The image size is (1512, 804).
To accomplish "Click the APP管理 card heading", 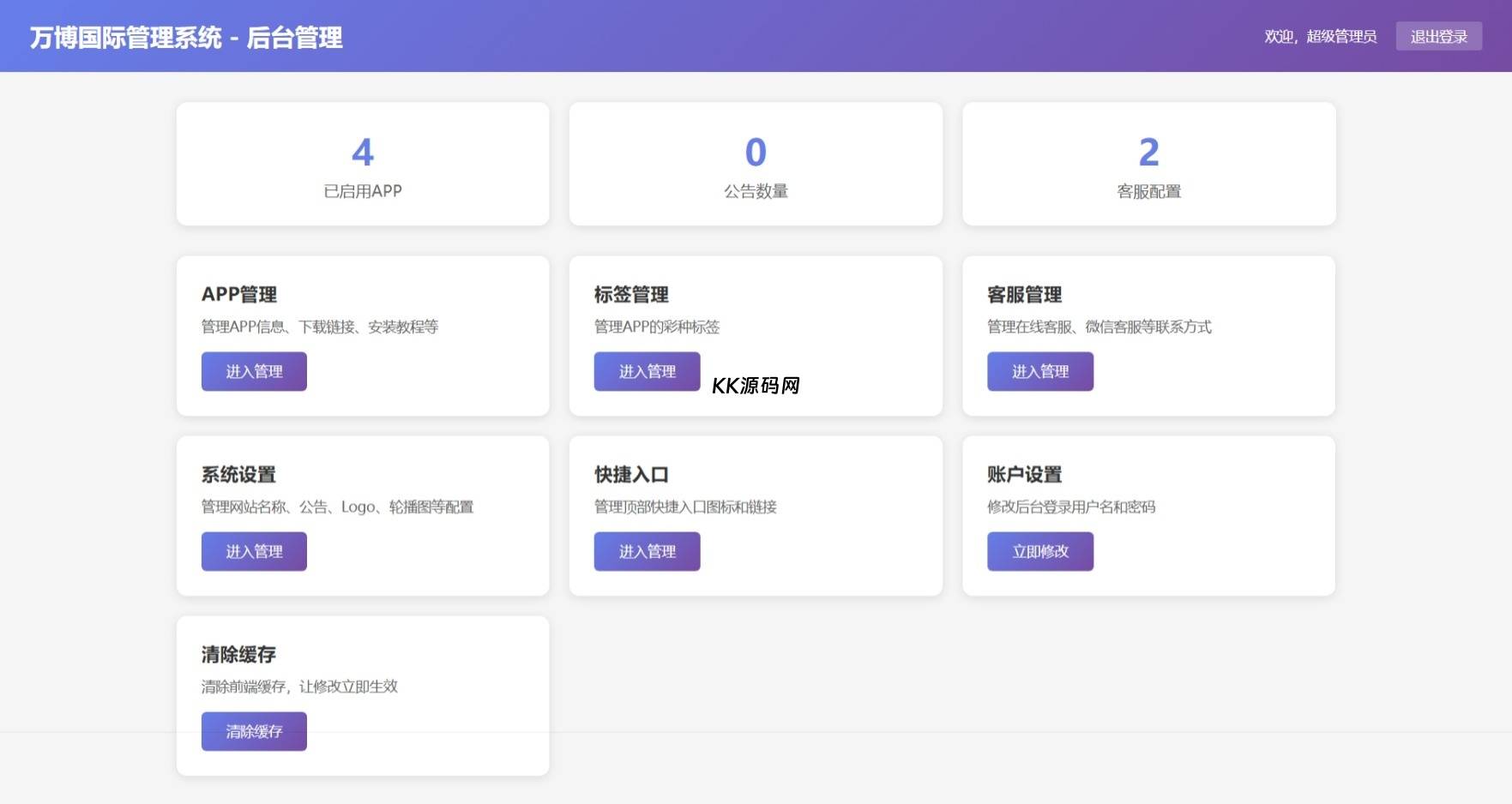I will tap(239, 295).
